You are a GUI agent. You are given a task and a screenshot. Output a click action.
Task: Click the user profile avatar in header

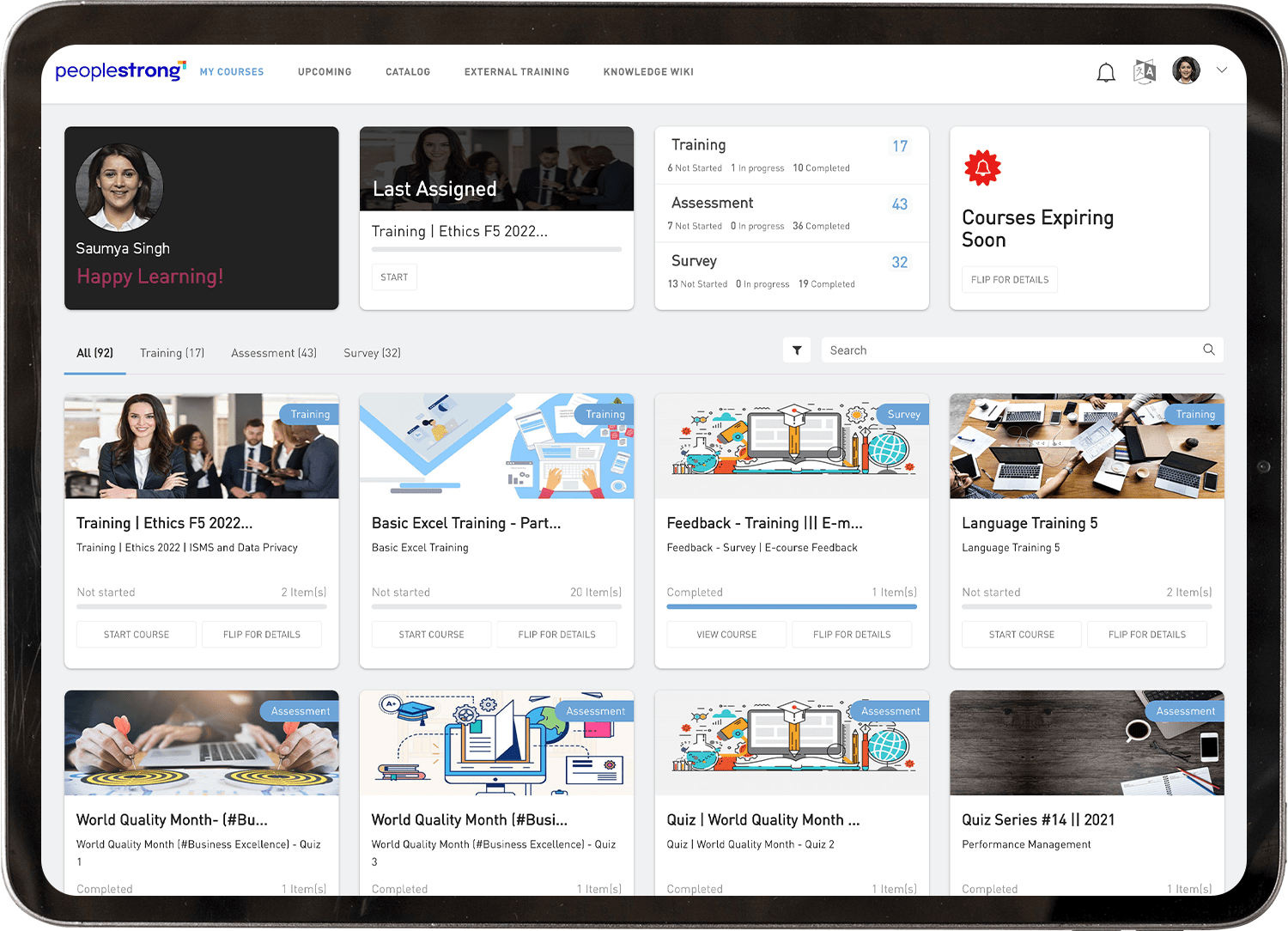click(1186, 71)
